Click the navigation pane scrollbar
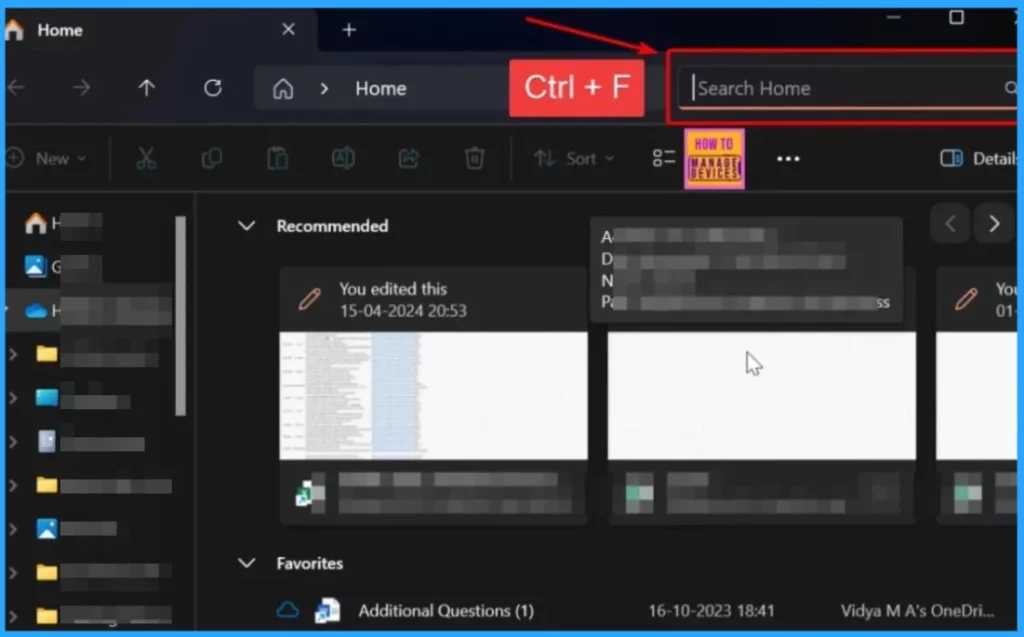 tap(180, 316)
